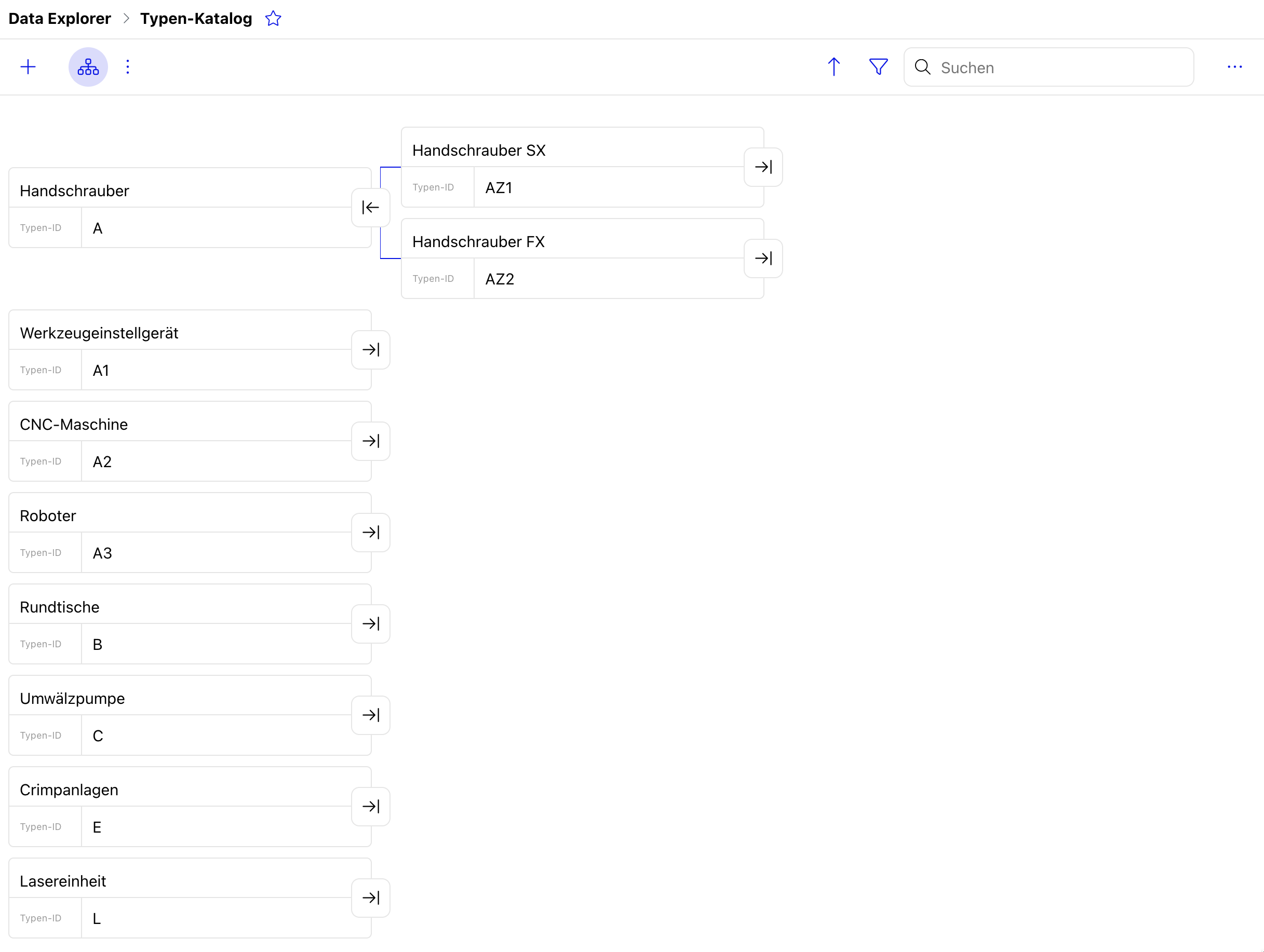Toggle the hierarchy tree view button
Image resolution: width=1264 pixels, height=952 pixels.
coord(88,67)
